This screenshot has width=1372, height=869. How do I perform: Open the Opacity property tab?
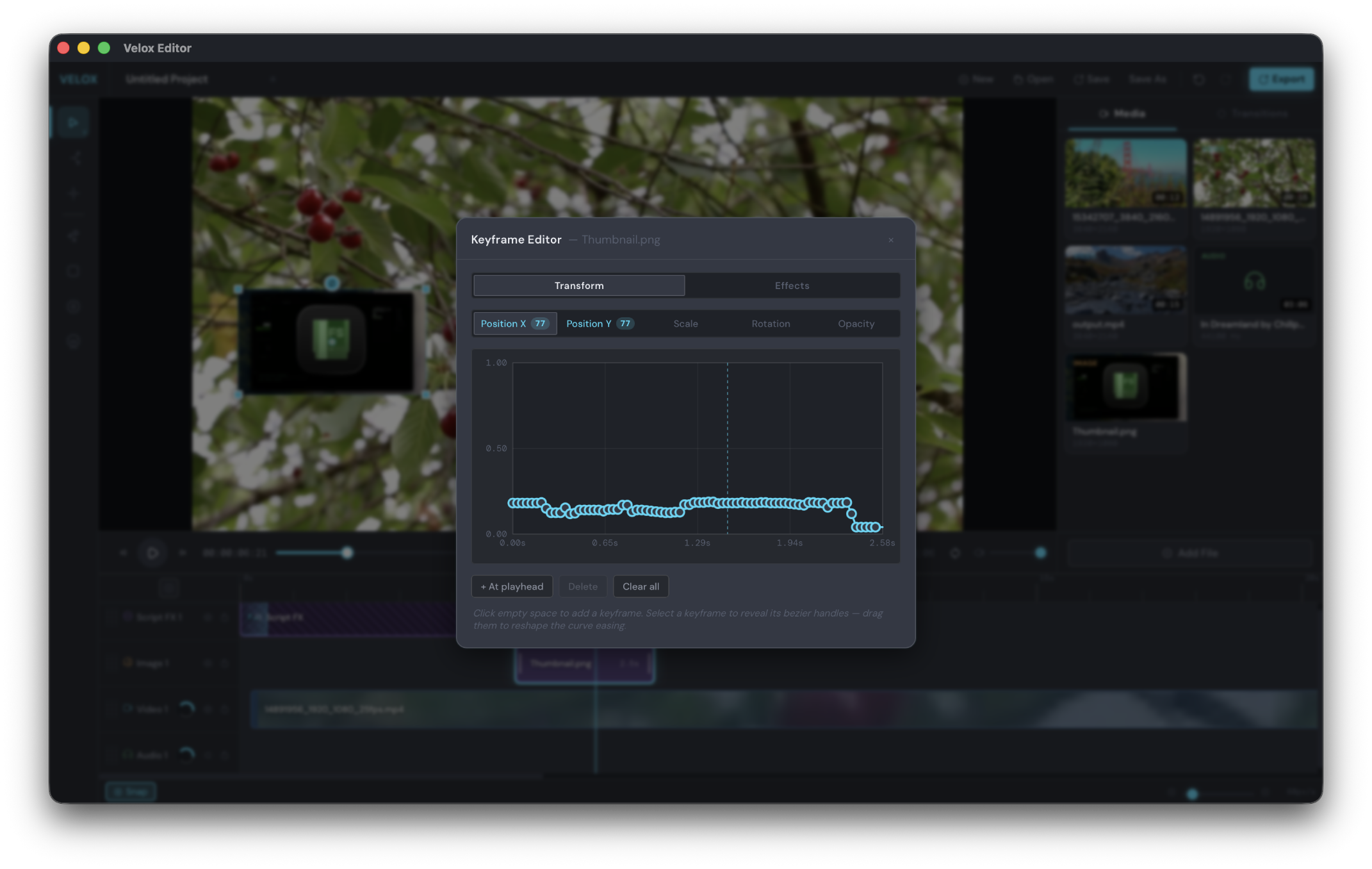click(x=856, y=324)
